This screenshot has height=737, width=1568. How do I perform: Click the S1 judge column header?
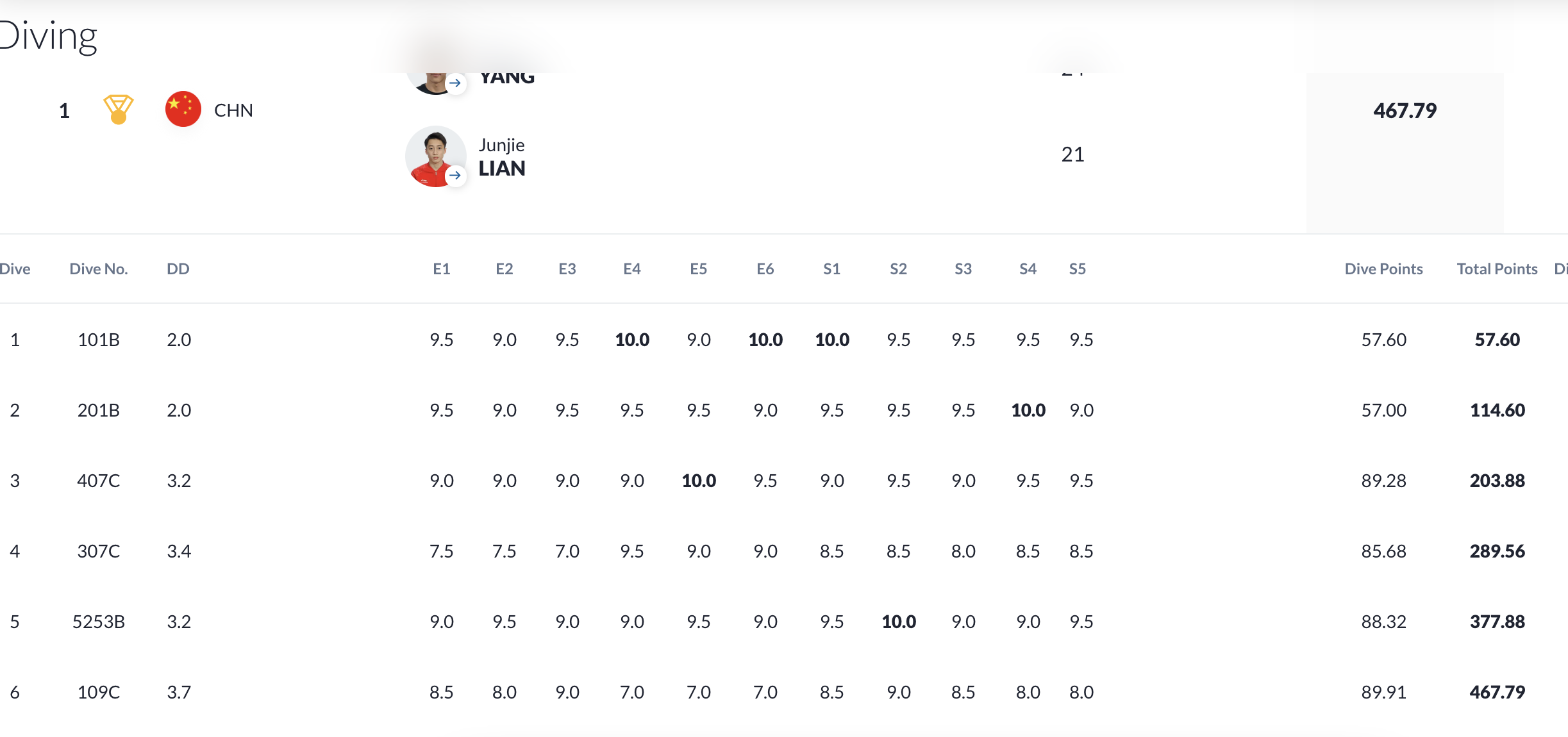pyautogui.click(x=831, y=269)
